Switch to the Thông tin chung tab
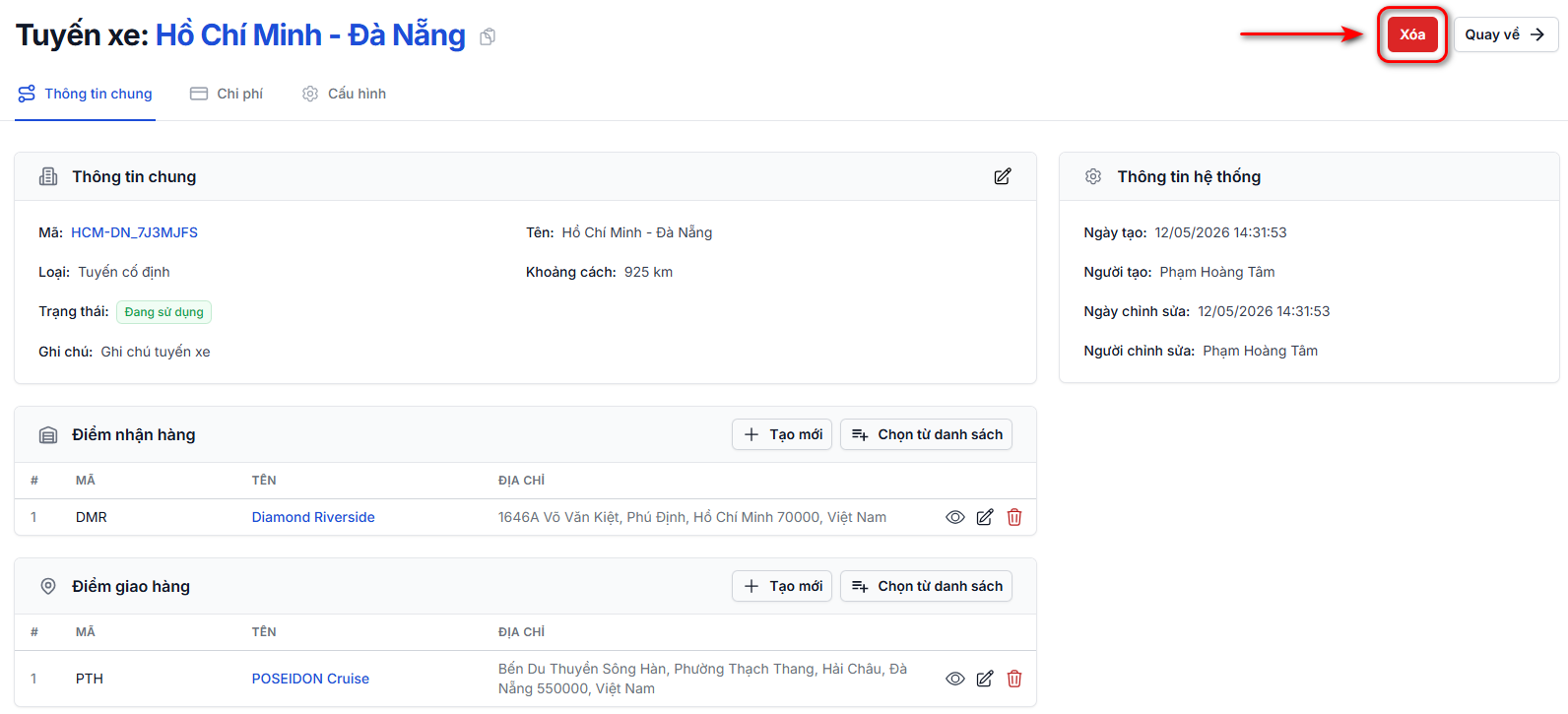The width and height of the screenshot is (1568, 714). coord(85,94)
